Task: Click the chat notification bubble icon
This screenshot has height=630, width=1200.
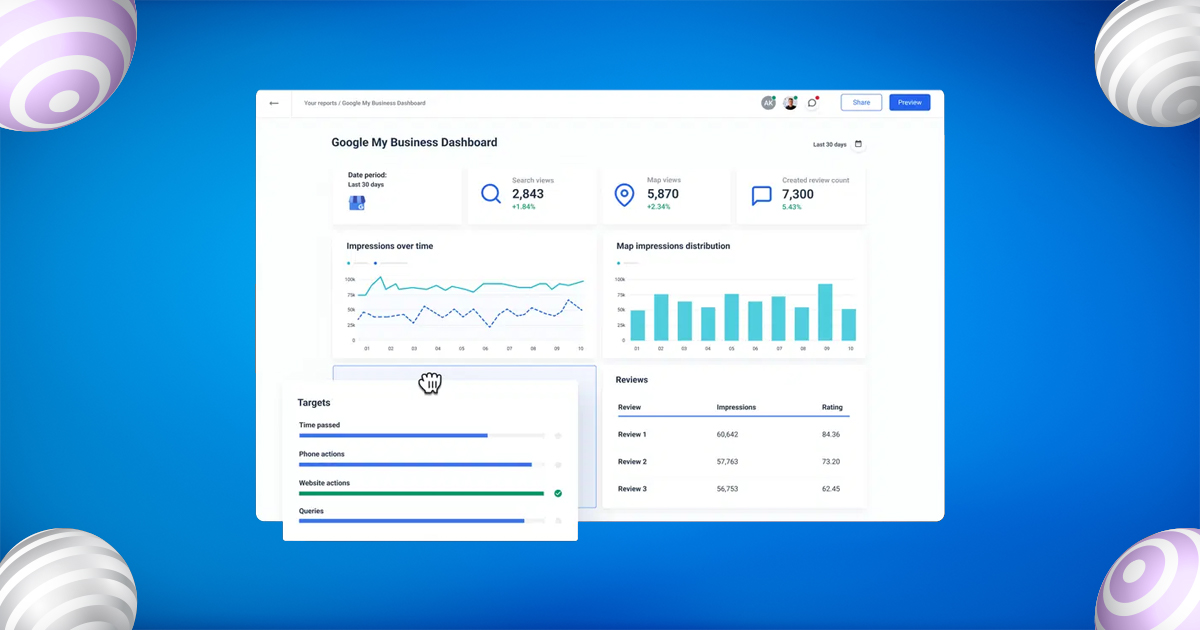Action: pyautogui.click(x=811, y=101)
